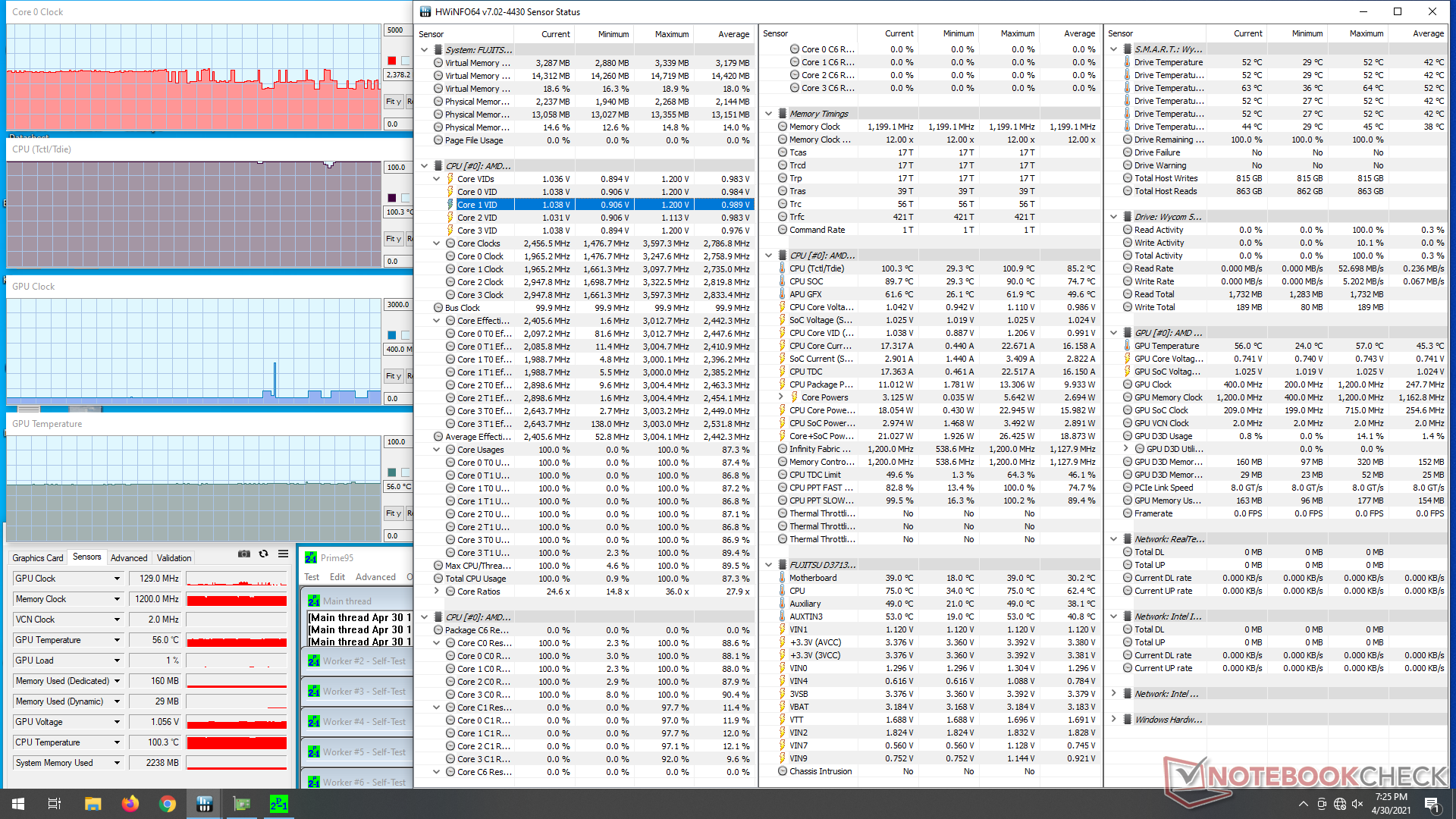
Task: Collapse the Core Clocks tree node
Action: (437, 243)
